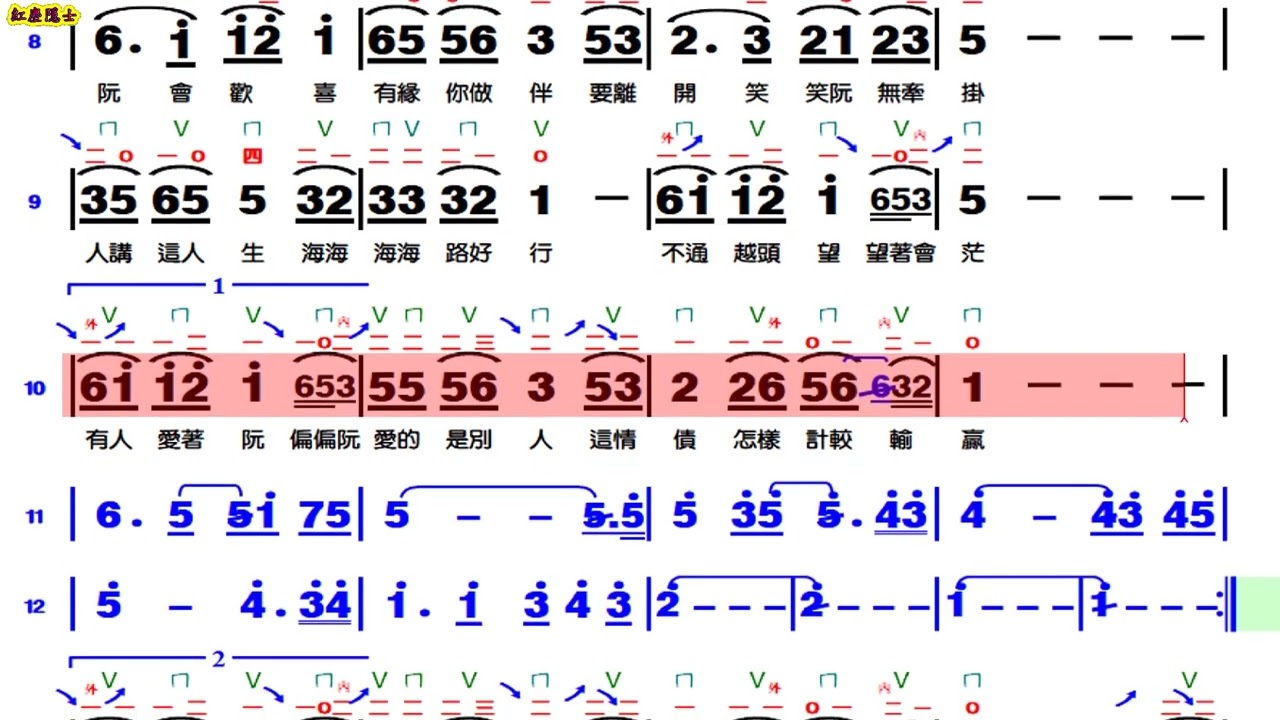This screenshot has width=1280, height=720.
Task: Click the lyric 這人 in line 9
Action: (x=181, y=253)
